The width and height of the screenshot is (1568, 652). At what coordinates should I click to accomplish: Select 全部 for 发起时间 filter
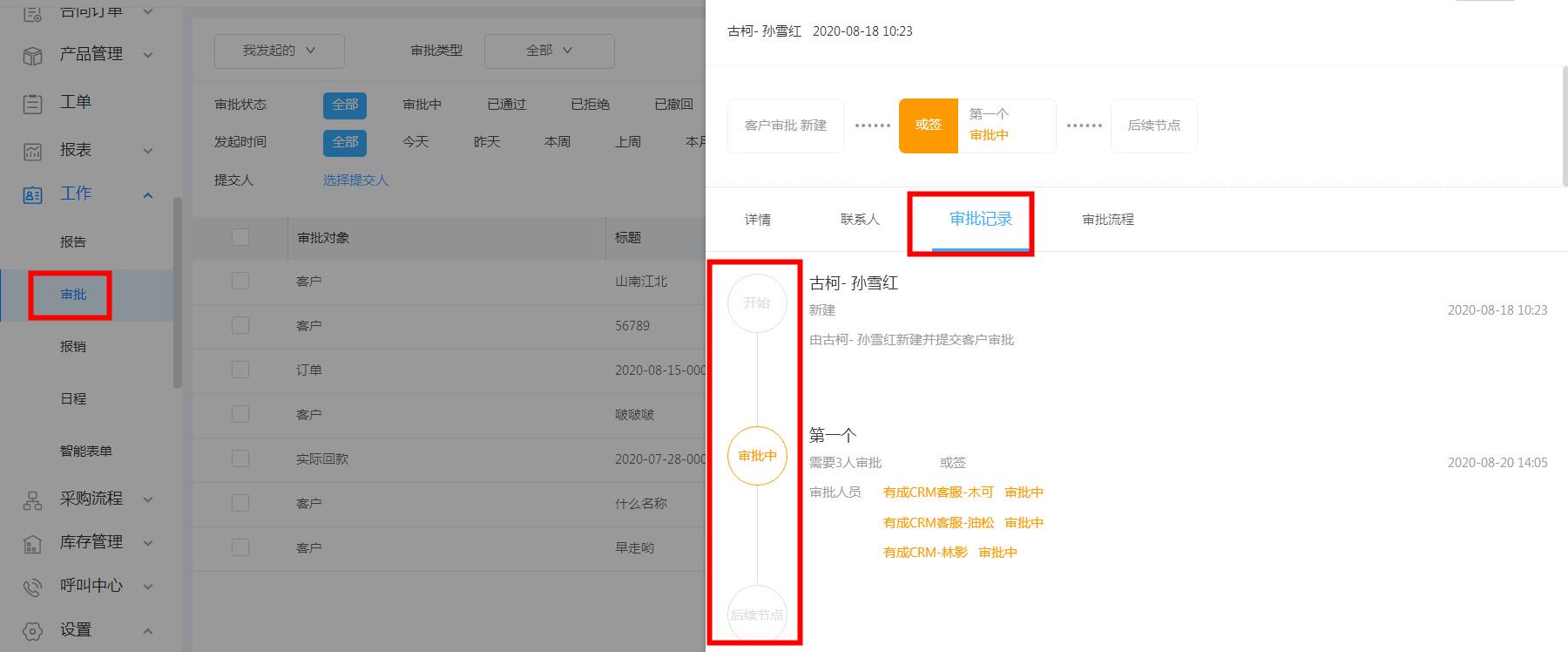coord(345,142)
